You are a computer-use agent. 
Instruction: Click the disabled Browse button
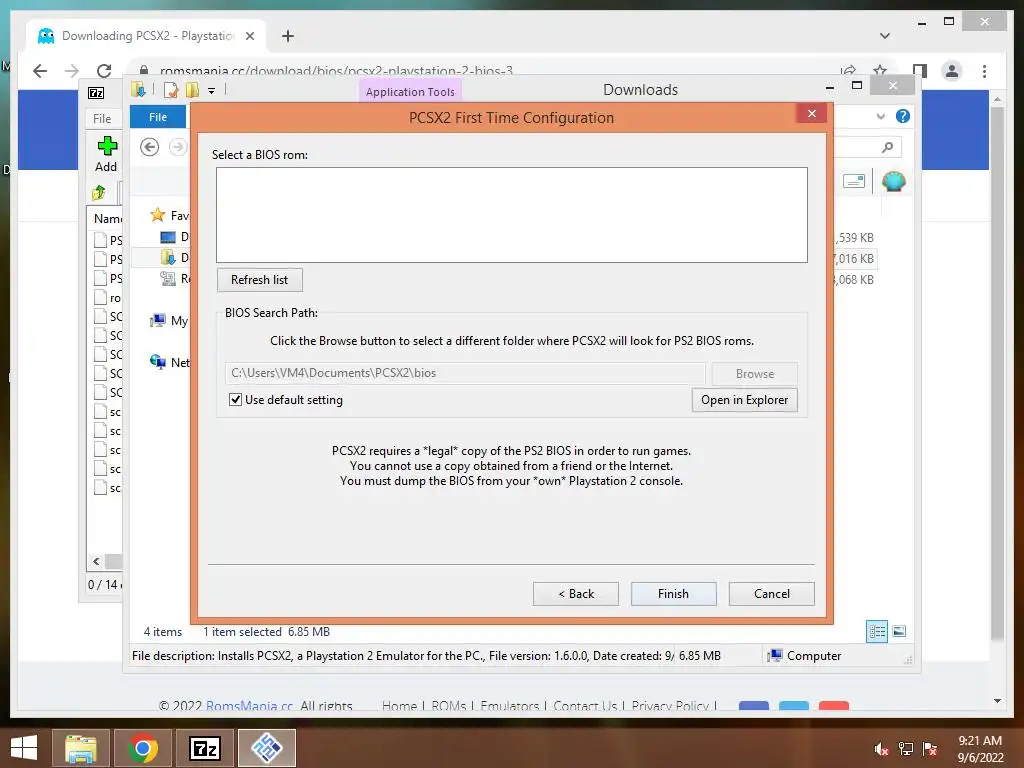[x=754, y=374]
